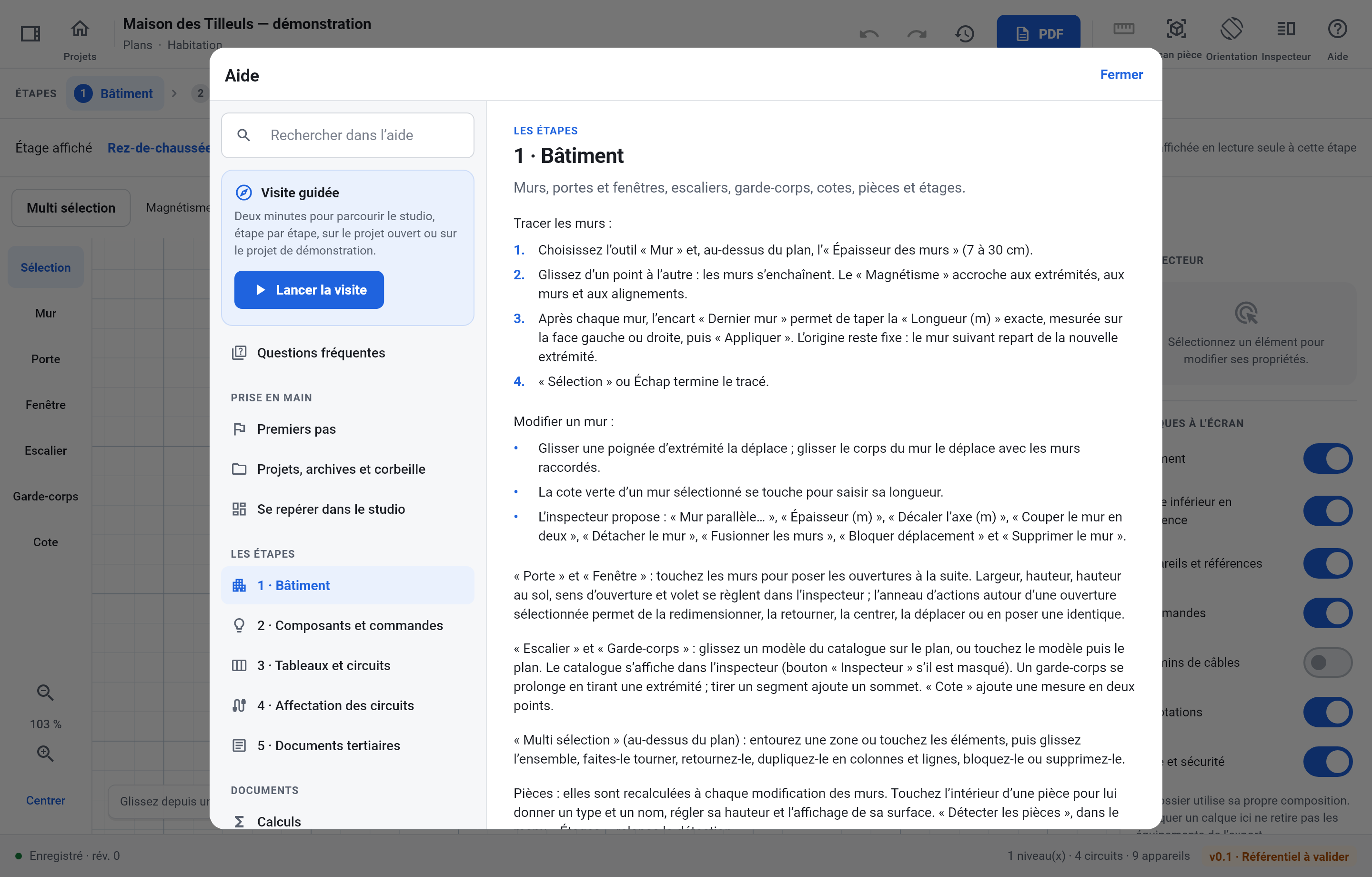This screenshot has height=877, width=1372.
Task: Toggle the inférieur en référence switch
Action: 1328,510
